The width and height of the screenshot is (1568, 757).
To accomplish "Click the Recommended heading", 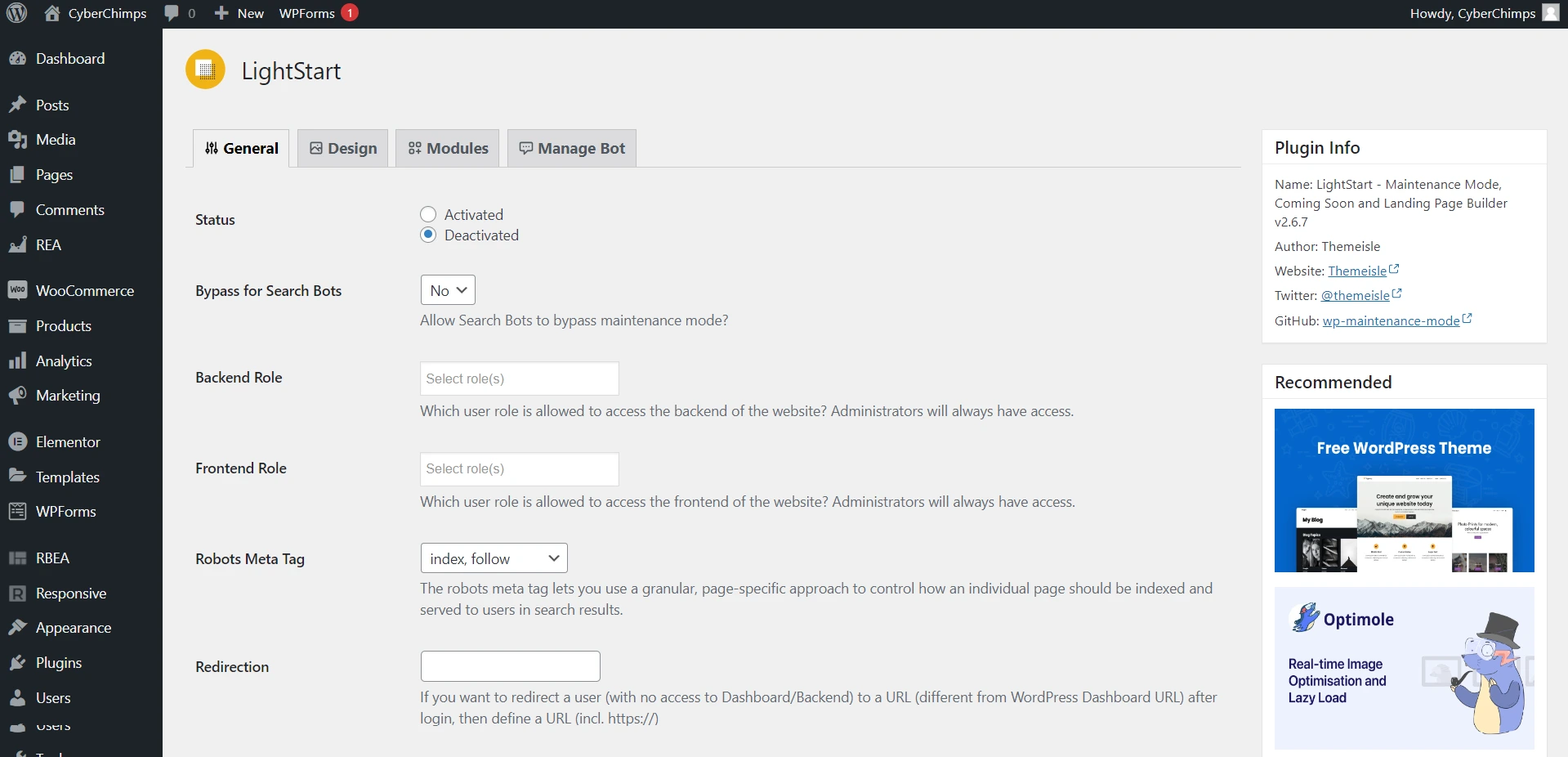I will pos(1333,382).
